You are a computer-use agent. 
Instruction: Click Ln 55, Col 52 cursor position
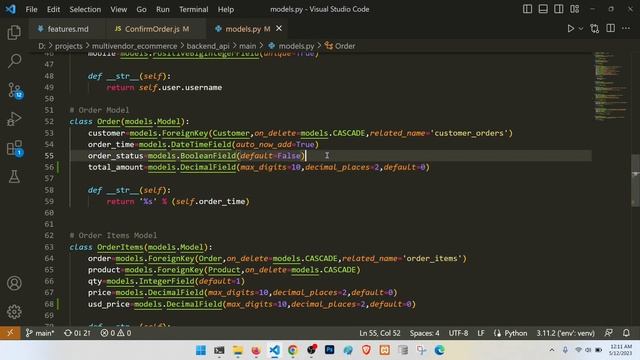pos(380,333)
